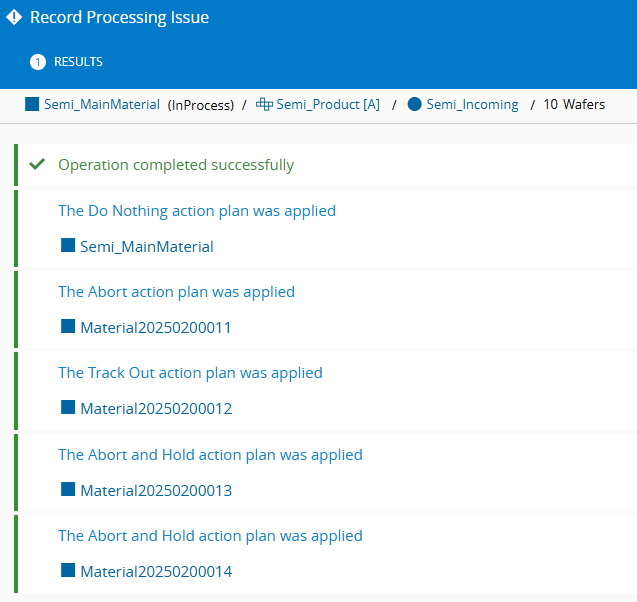
Task: Open the Material20250200011 link
Action: point(156,327)
